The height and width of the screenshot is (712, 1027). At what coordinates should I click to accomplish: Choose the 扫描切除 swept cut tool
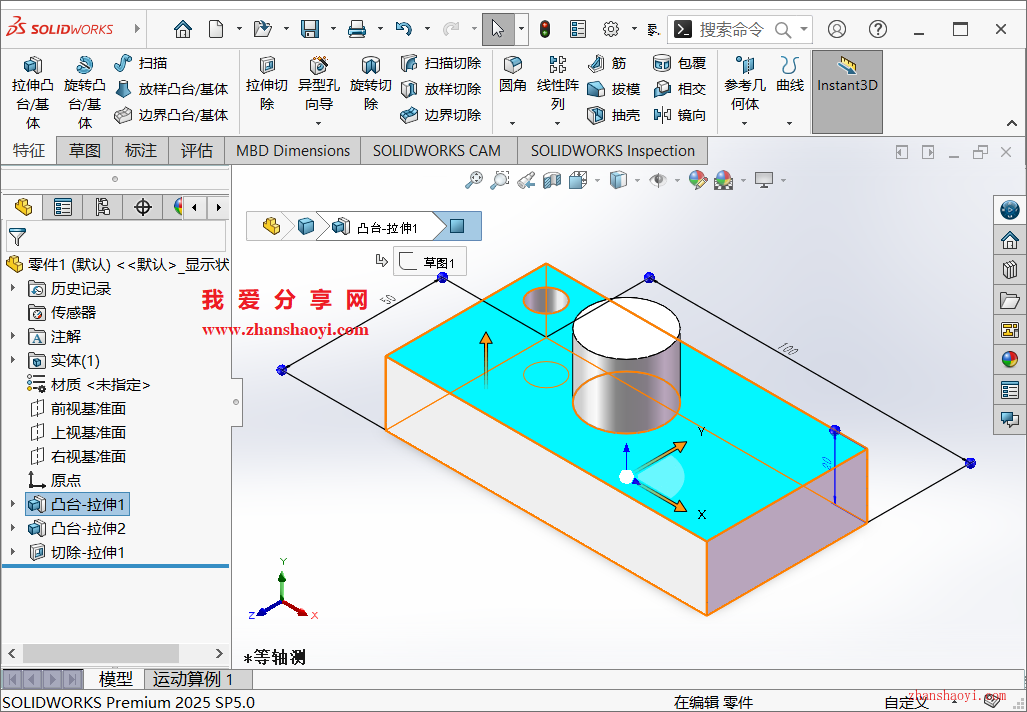(441, 63)
